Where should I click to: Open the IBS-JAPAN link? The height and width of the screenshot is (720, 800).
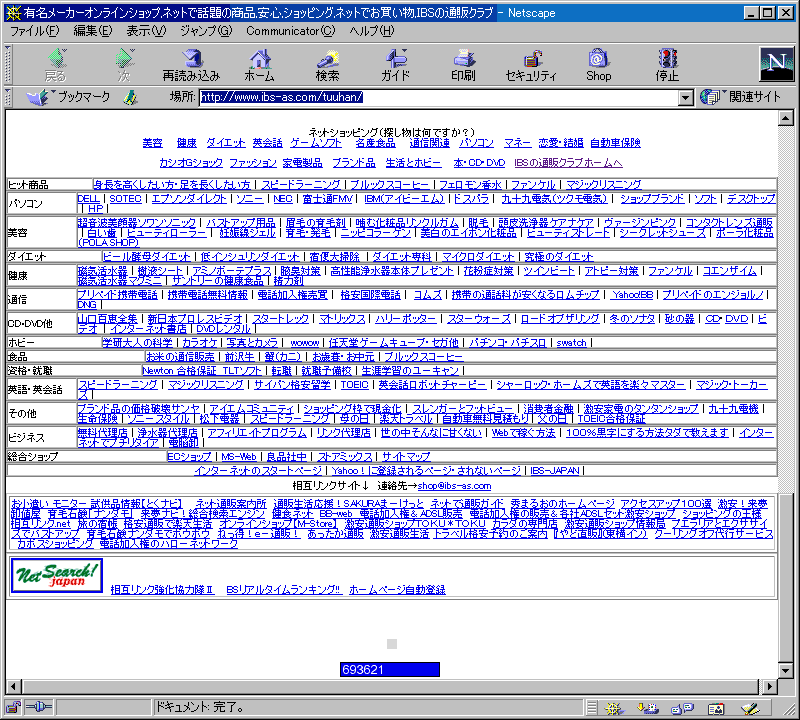coord(555,470)
